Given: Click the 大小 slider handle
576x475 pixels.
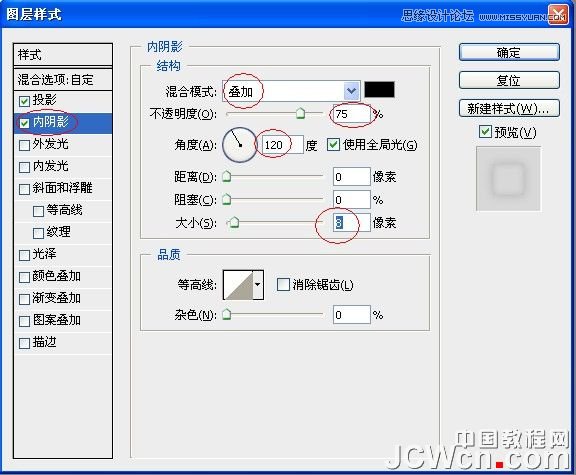Looking at the screenshot, I should (234, 222).
